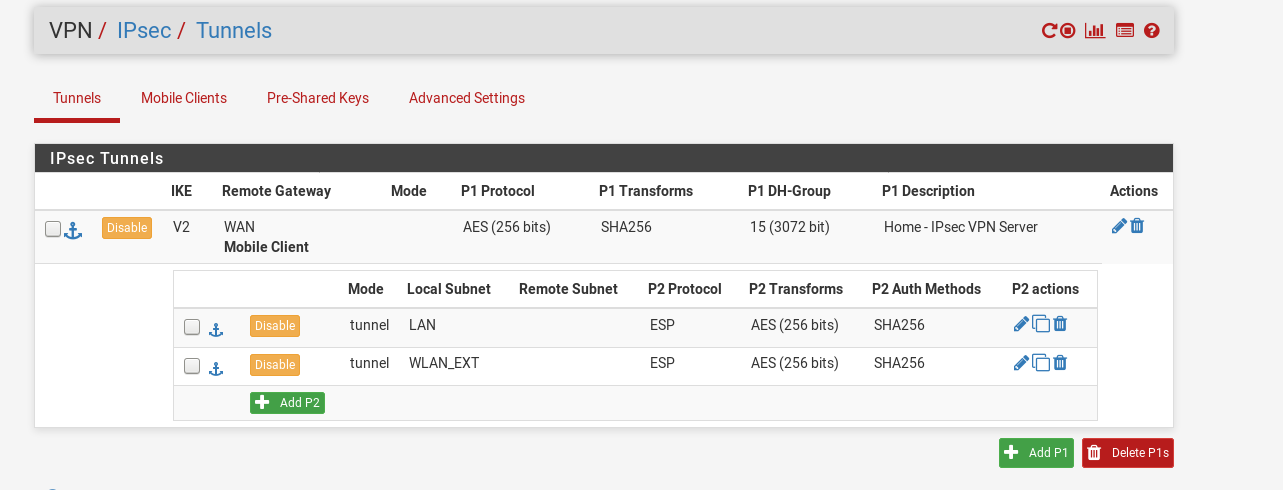Edit the Home - IPsec VPN Server phase 1

coord(1119,227)
